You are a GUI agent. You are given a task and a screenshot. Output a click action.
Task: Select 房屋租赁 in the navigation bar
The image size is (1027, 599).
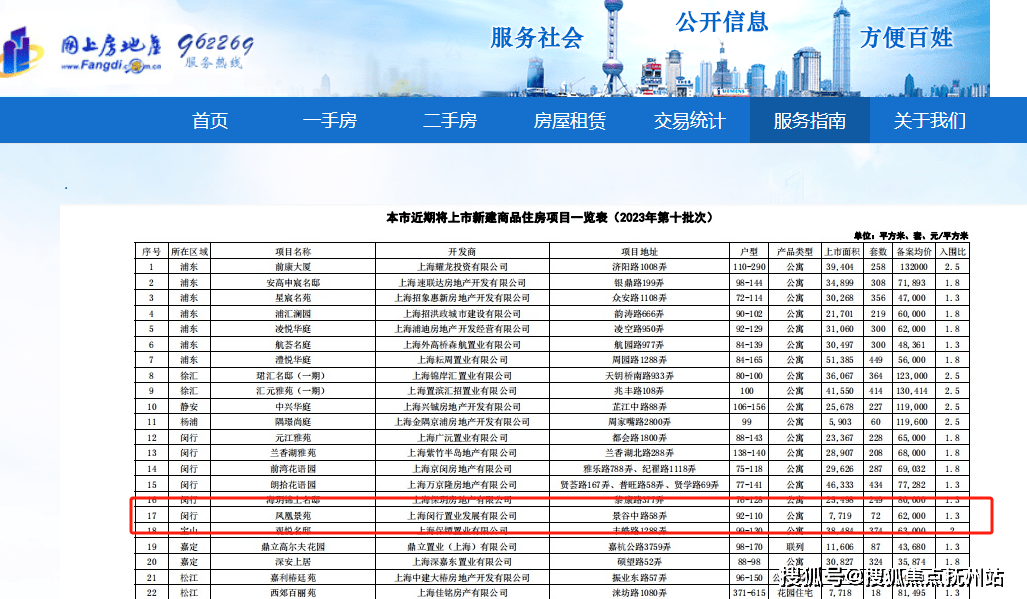pos(570,120)
